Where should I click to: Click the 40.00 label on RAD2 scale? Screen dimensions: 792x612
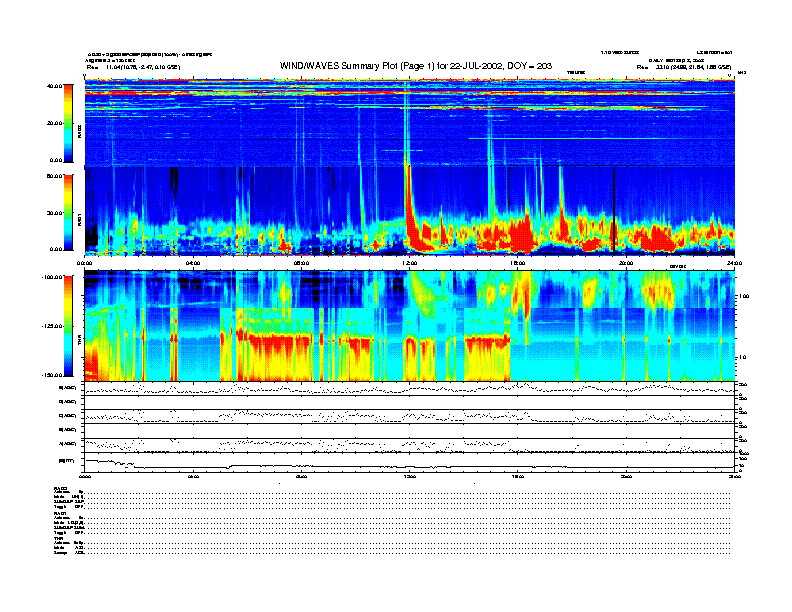(x=54, y=86)
